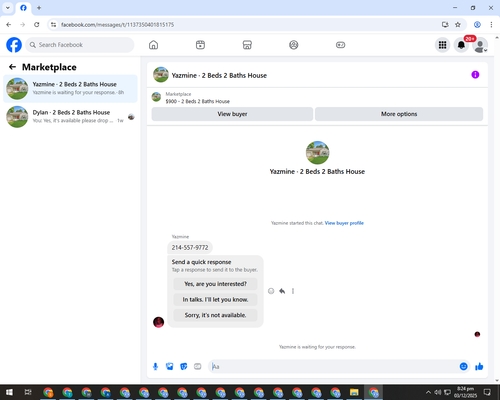Open the notifications bell
The image size is (500, 400).
coord(461,45)
